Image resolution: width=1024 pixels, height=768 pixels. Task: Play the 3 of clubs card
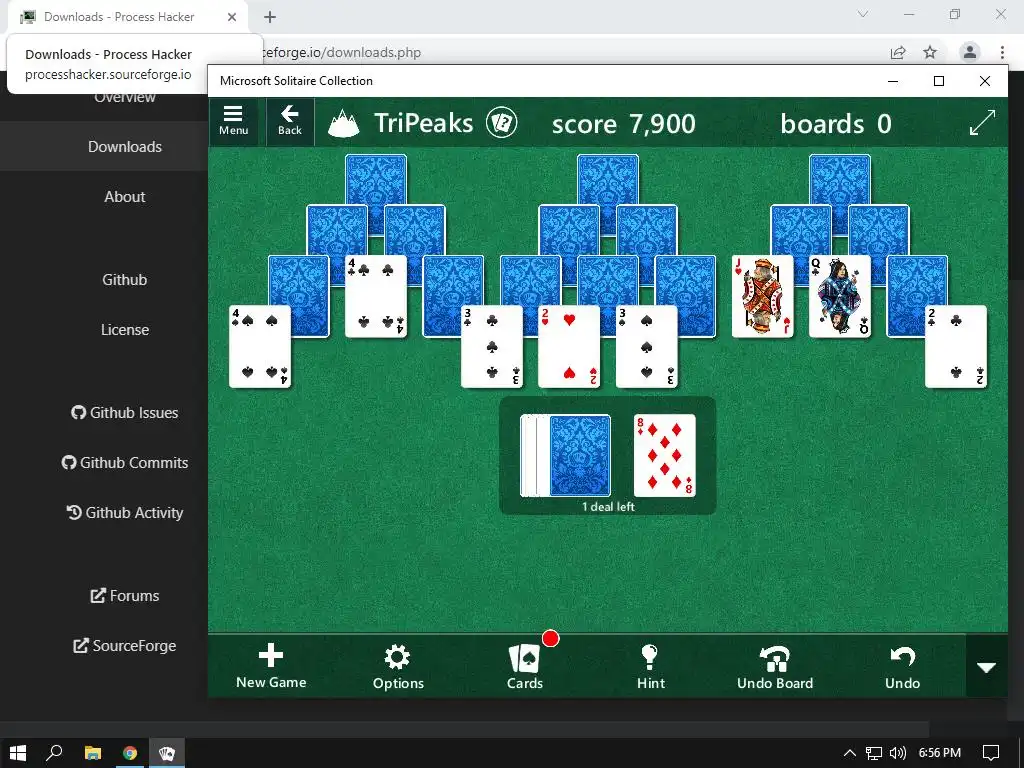point(492,347)
